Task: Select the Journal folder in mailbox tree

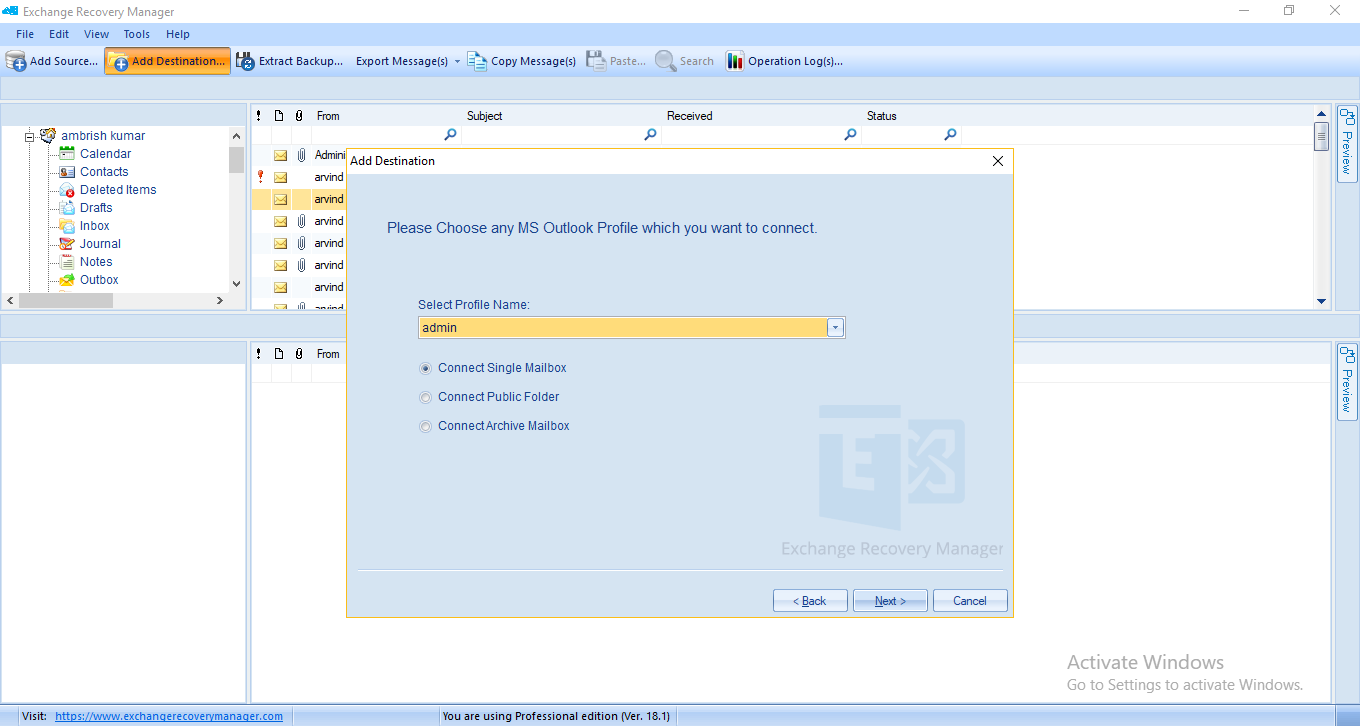Action: point(100,244)
